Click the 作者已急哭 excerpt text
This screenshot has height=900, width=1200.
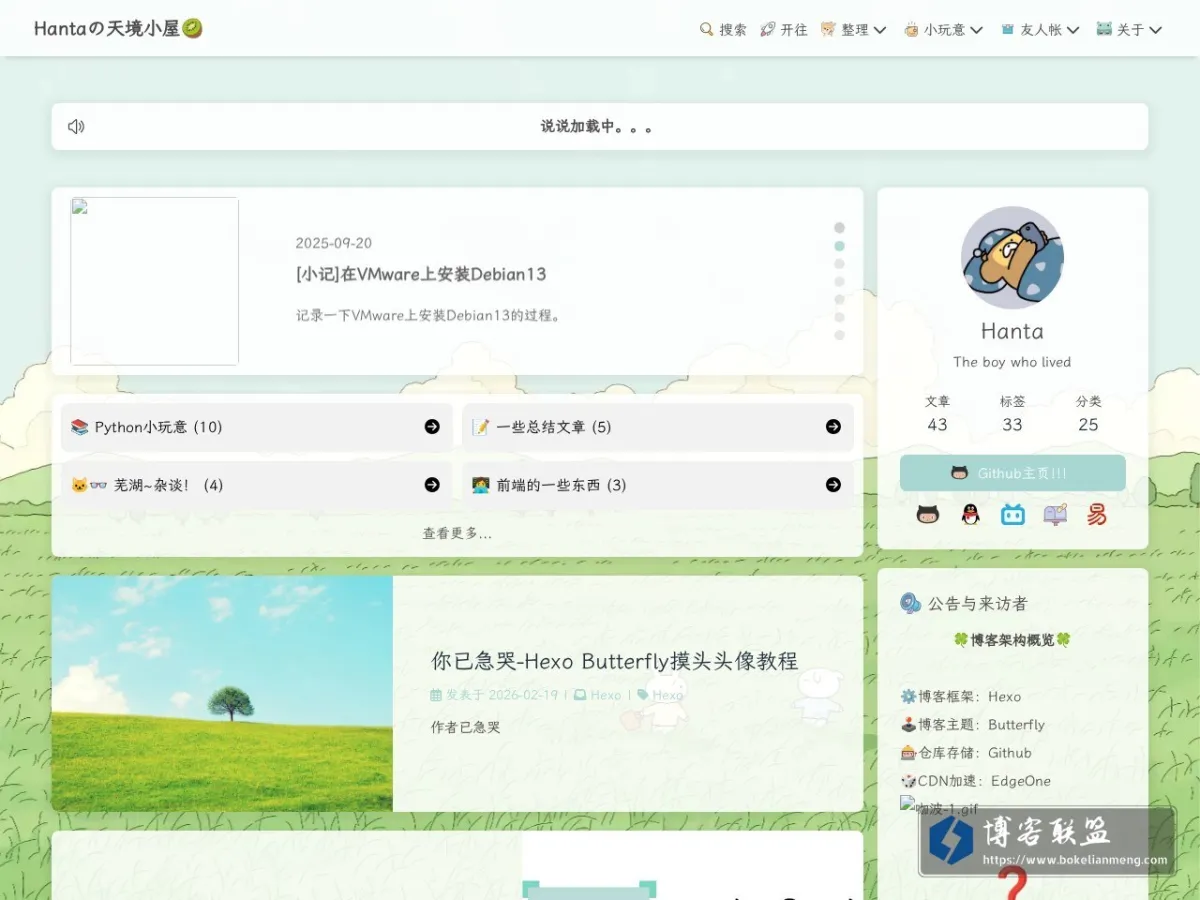pos(465,727)
